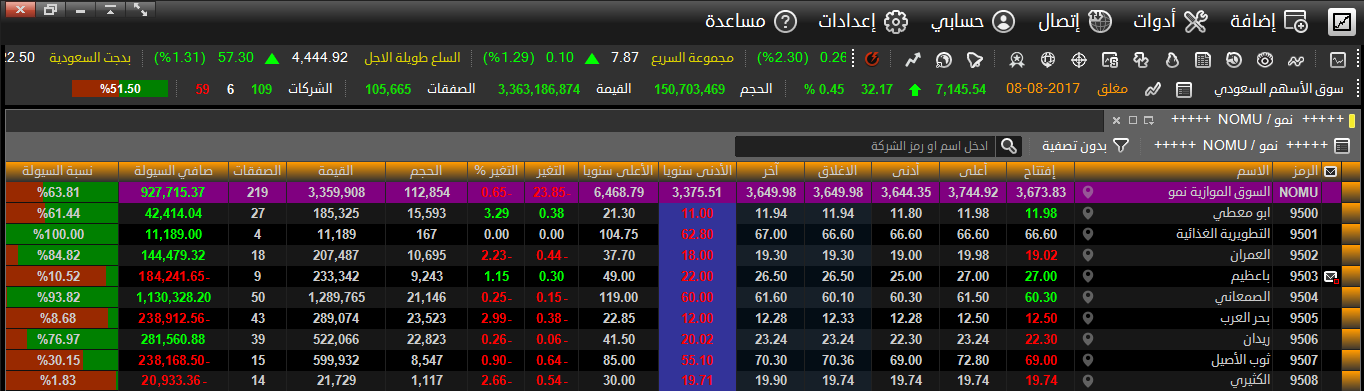Open the report list toolbar icon
This screenshot has height=391, width=1364.
tap(1203, 59)
